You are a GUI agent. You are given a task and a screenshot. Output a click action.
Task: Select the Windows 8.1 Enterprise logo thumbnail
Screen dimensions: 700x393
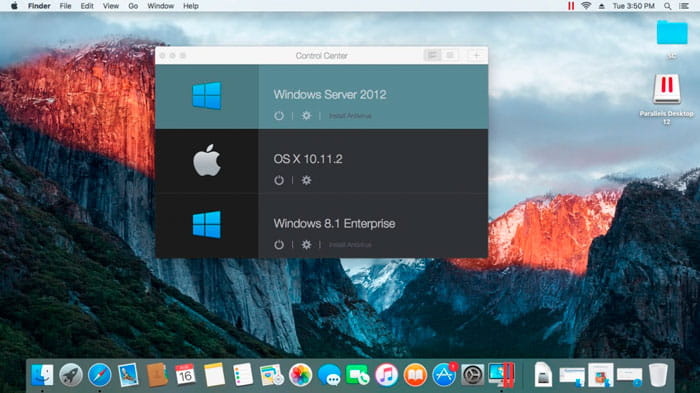click(207, 225)
